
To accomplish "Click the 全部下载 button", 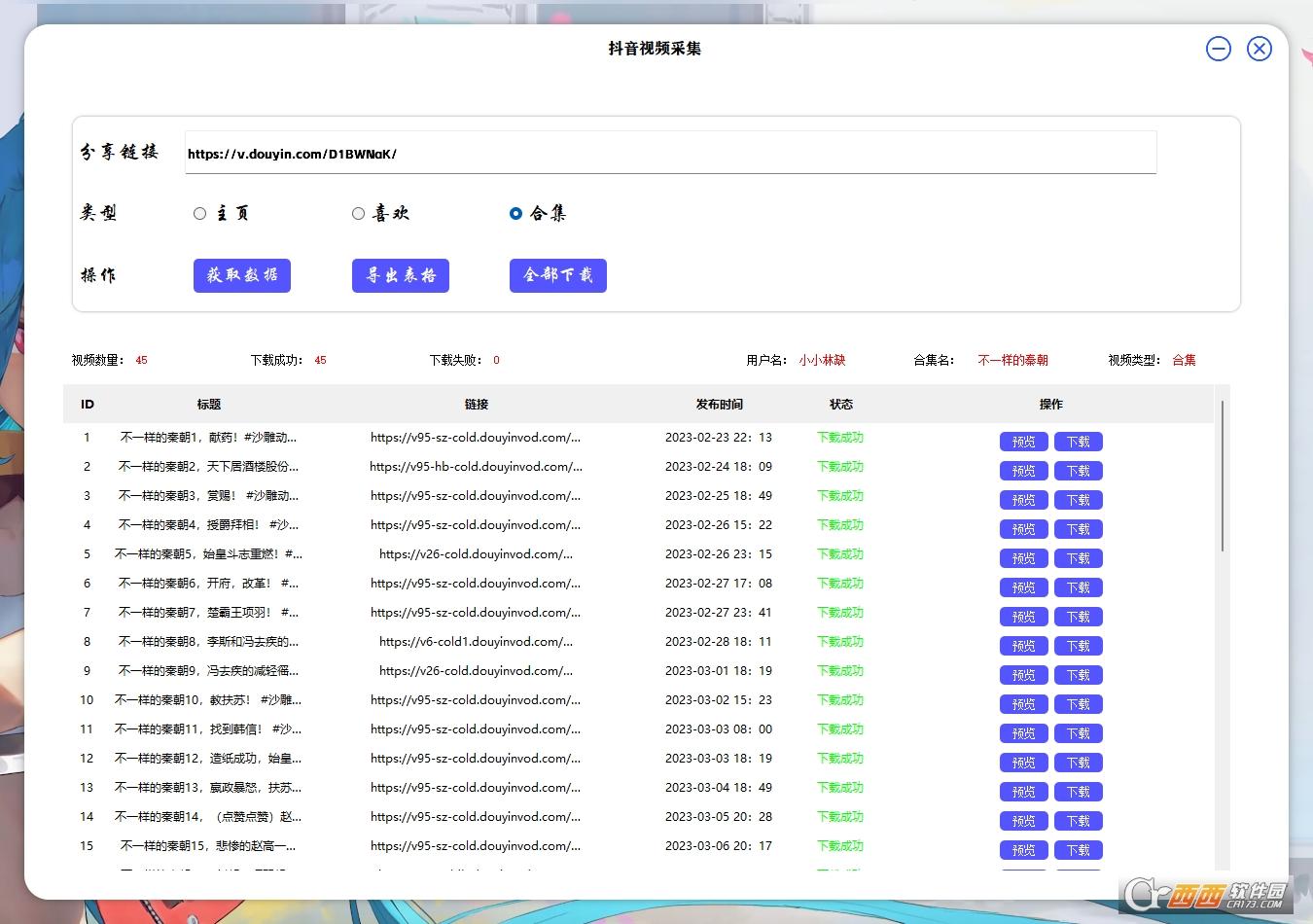I will (x=558, y=275).
